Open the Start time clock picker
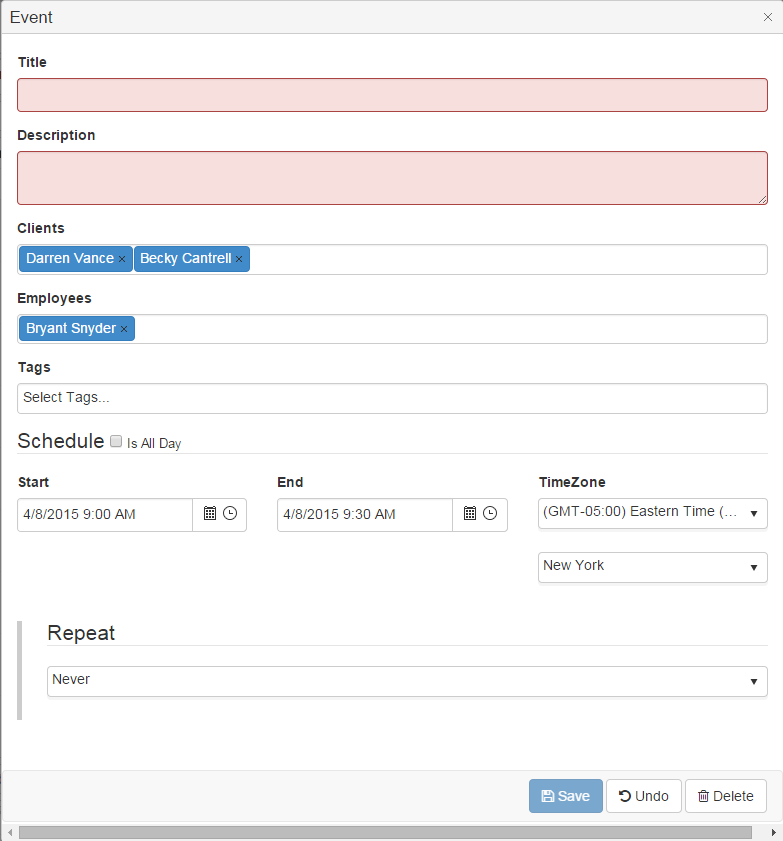The width and height of the screenshot is (783, 841). point(230,514)
